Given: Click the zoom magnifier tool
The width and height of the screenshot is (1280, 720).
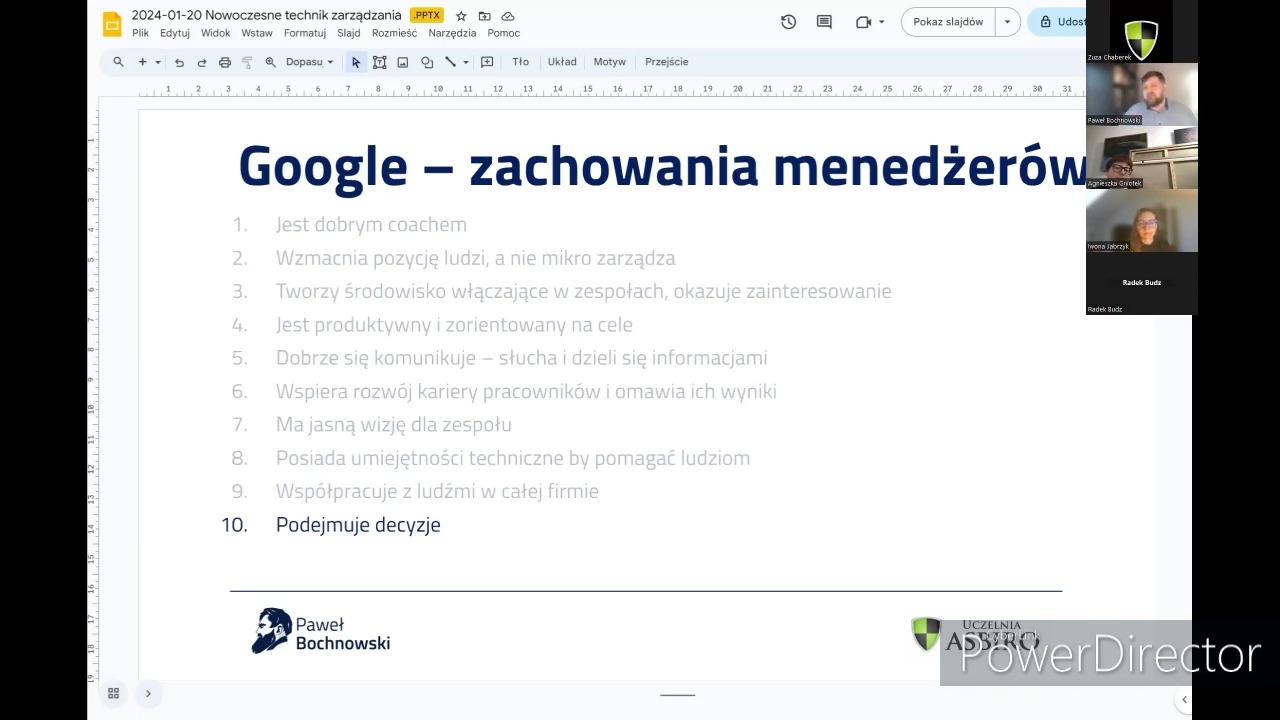Looking at the screenshot, I should coord(270,62).
